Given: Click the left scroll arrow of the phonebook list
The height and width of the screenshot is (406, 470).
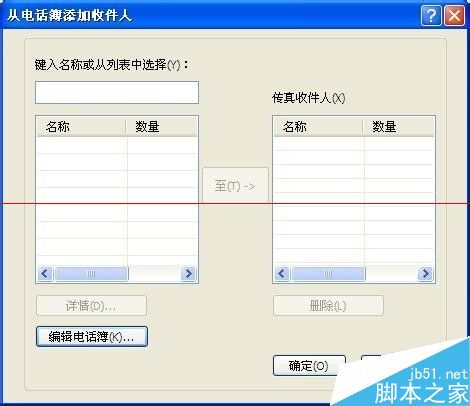Looking at the screenshot, I should pos(45,274).
